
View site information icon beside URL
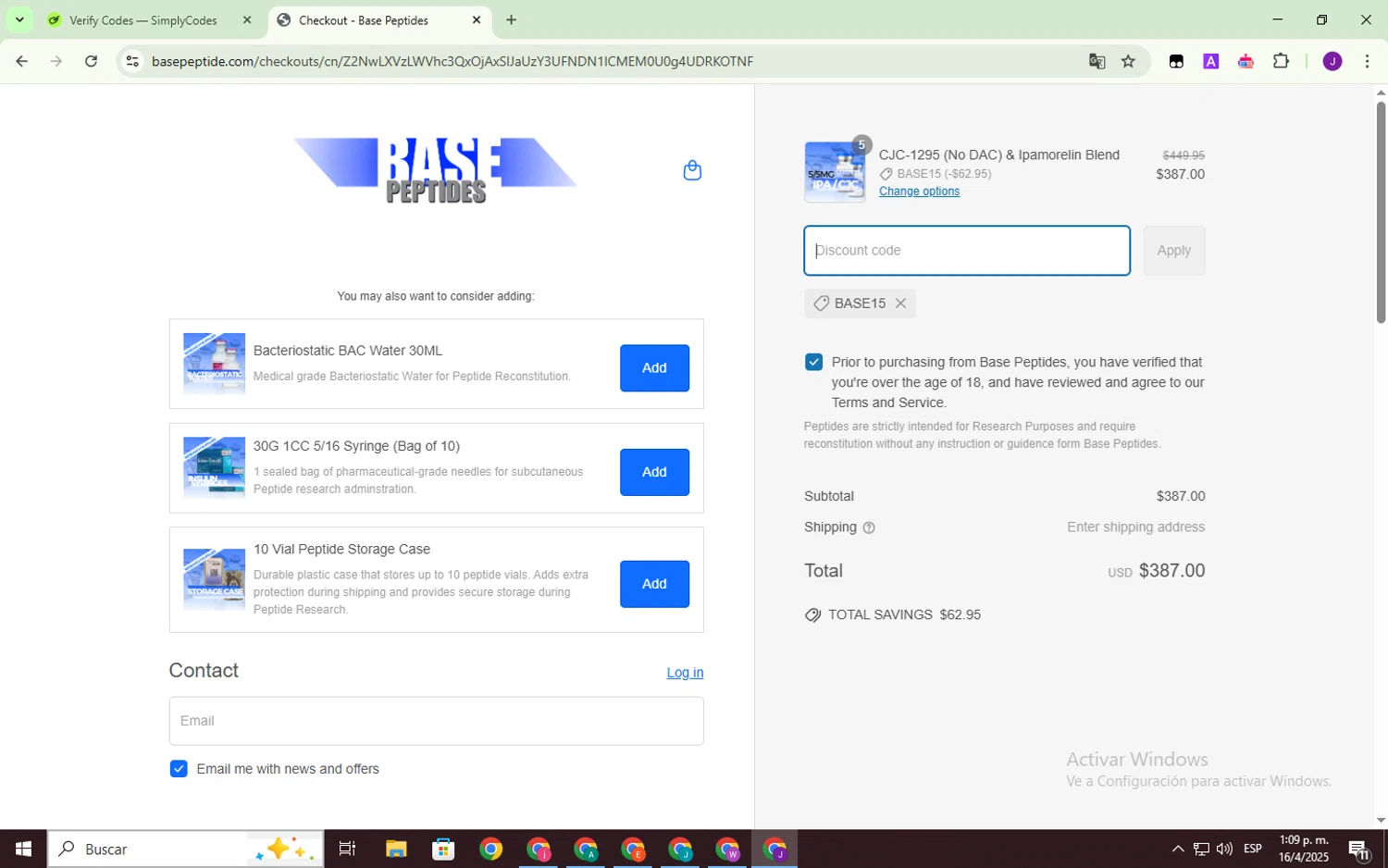[132, 61]
